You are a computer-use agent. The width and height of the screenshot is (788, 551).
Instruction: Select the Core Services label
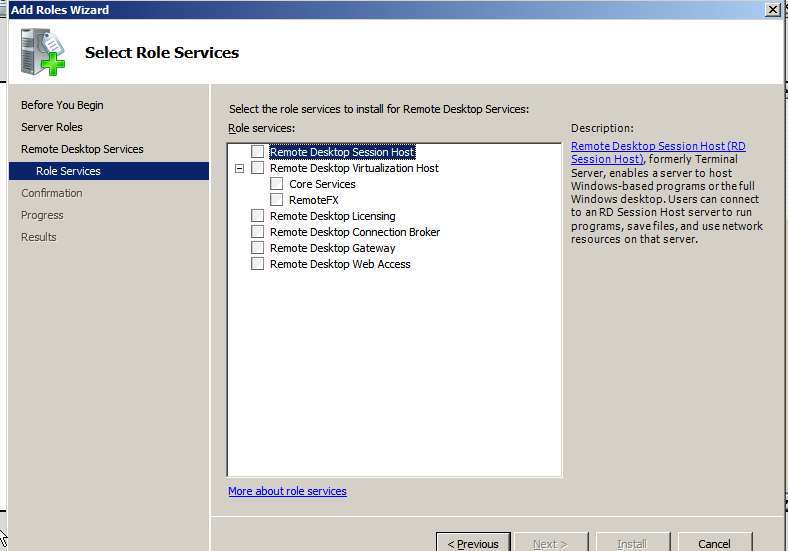pos(322,184)
